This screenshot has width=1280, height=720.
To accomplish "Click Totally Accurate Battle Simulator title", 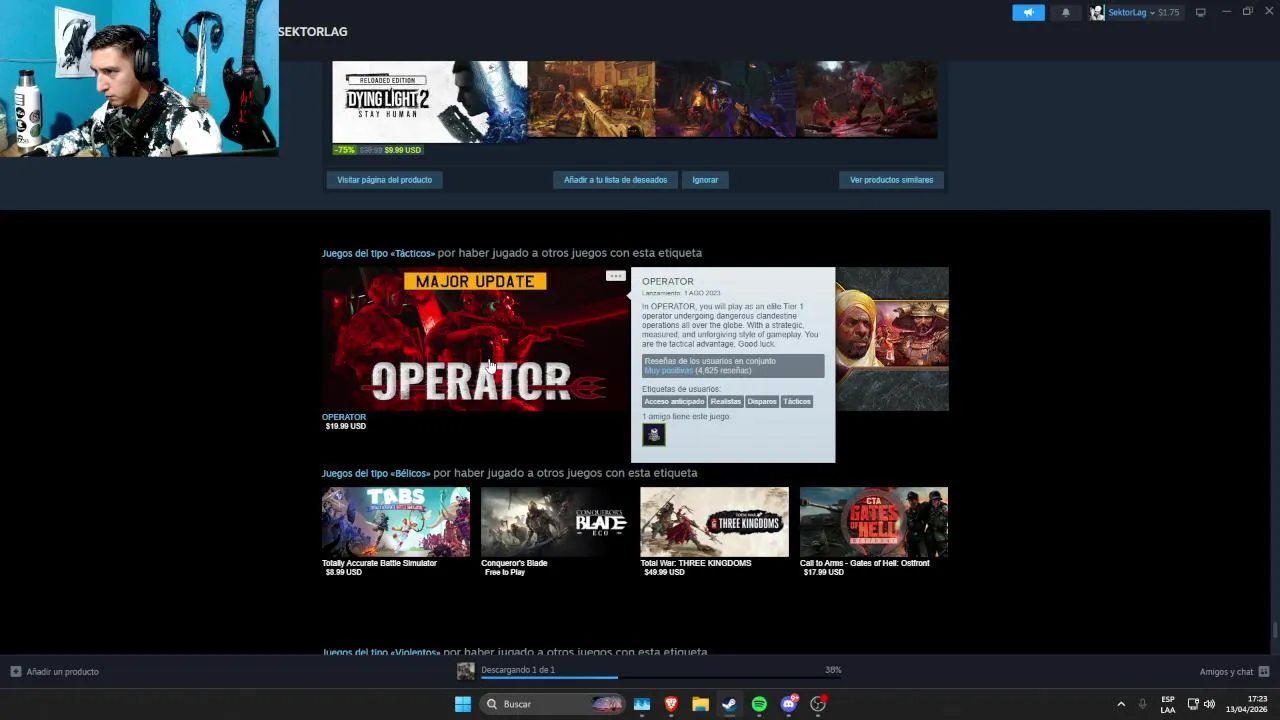I will (x=379, y=563).
